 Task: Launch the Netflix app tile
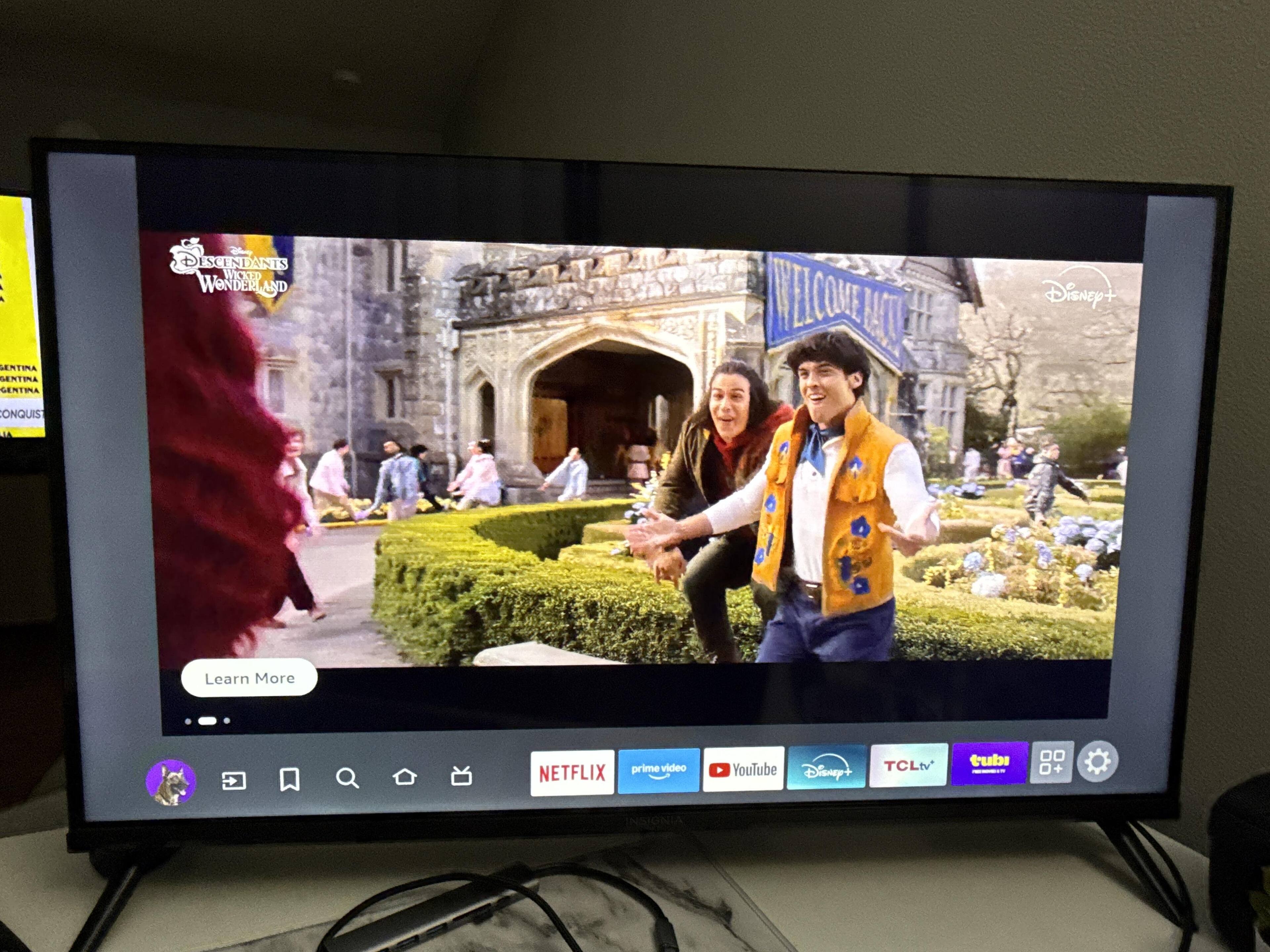572,773
